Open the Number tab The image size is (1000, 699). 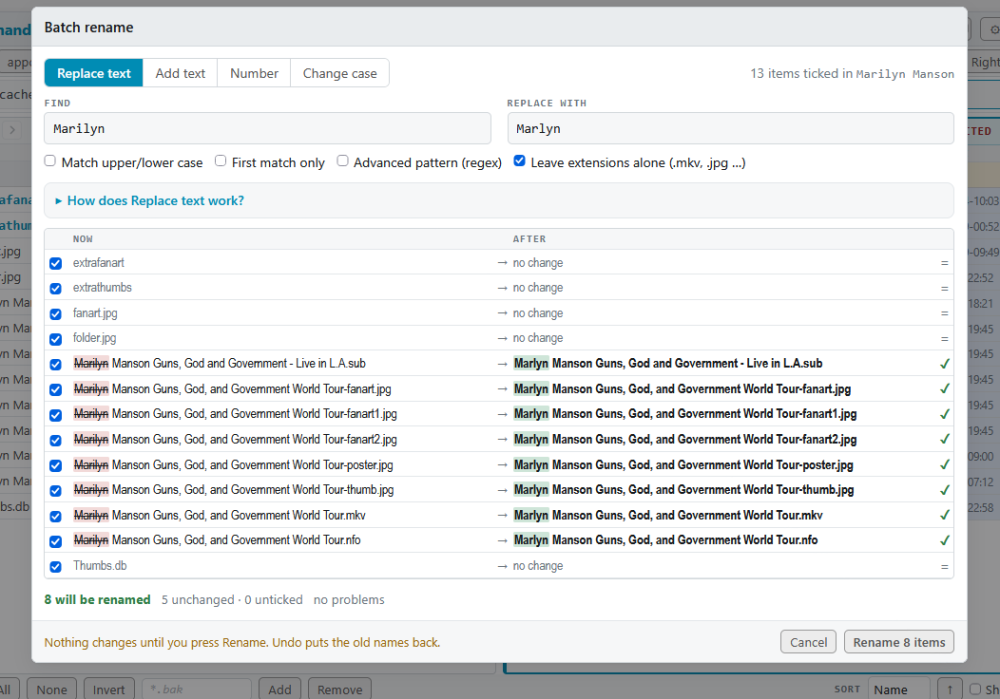[x=254, y=73]
